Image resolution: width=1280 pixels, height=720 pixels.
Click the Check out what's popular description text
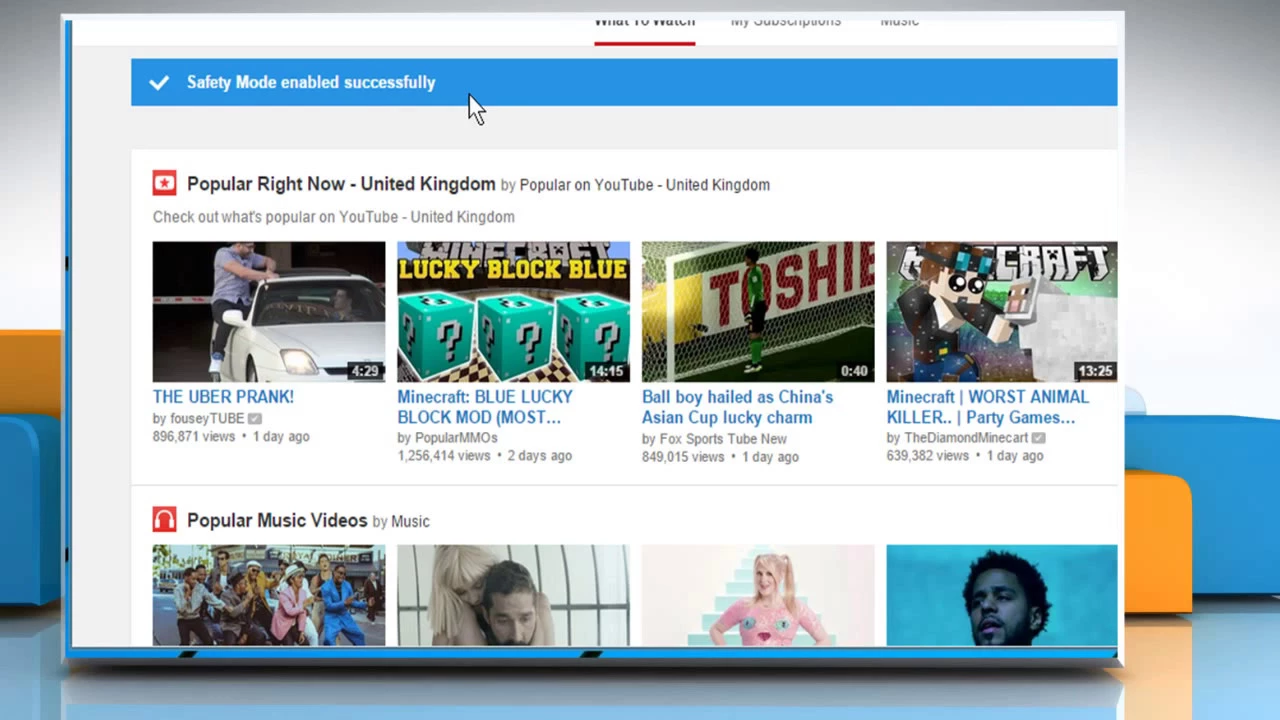tap(334, 217)
